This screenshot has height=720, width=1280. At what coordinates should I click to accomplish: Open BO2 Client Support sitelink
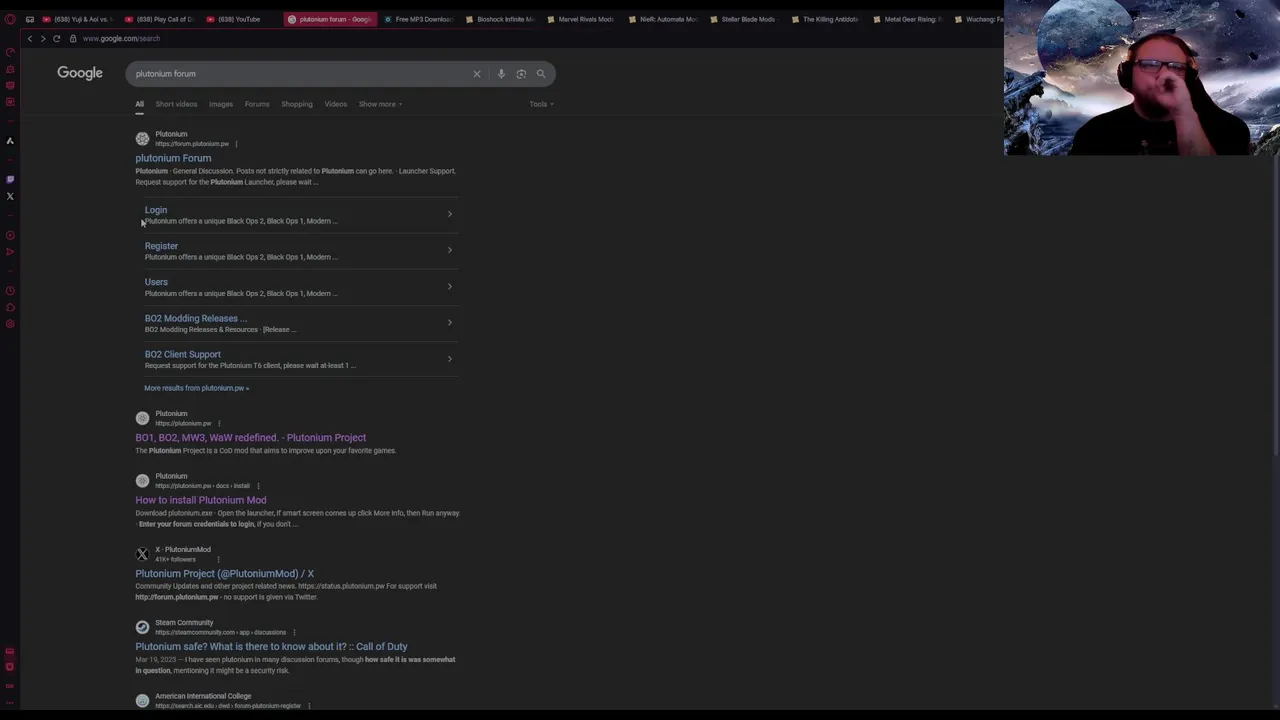182,354
